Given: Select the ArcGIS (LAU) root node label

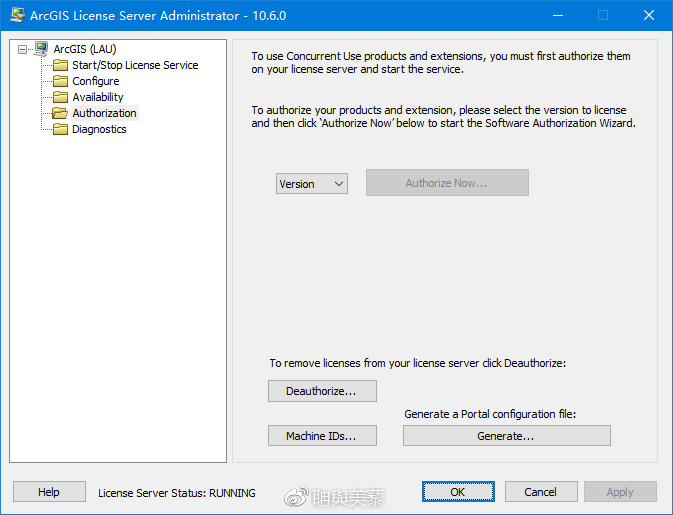Looking at the screenshot, I should click(x=85, y=49).
